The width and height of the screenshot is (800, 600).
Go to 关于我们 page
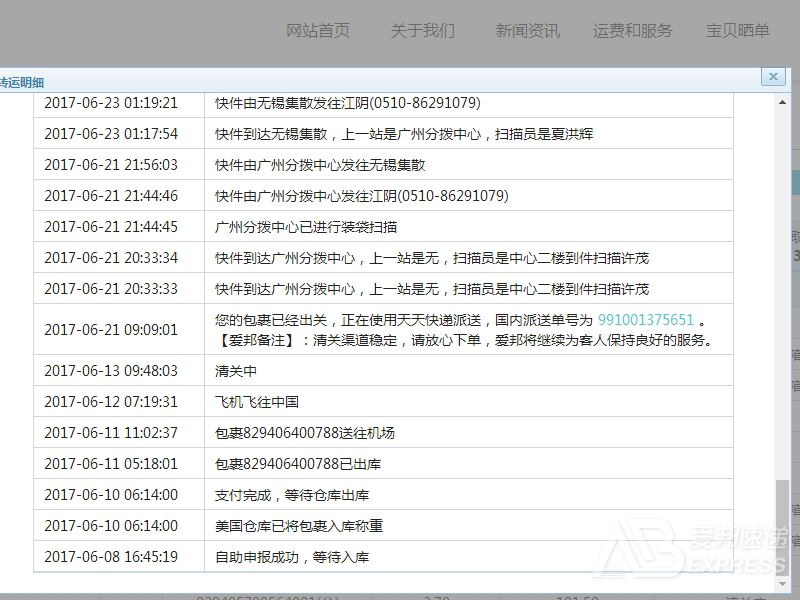point(423,31)
